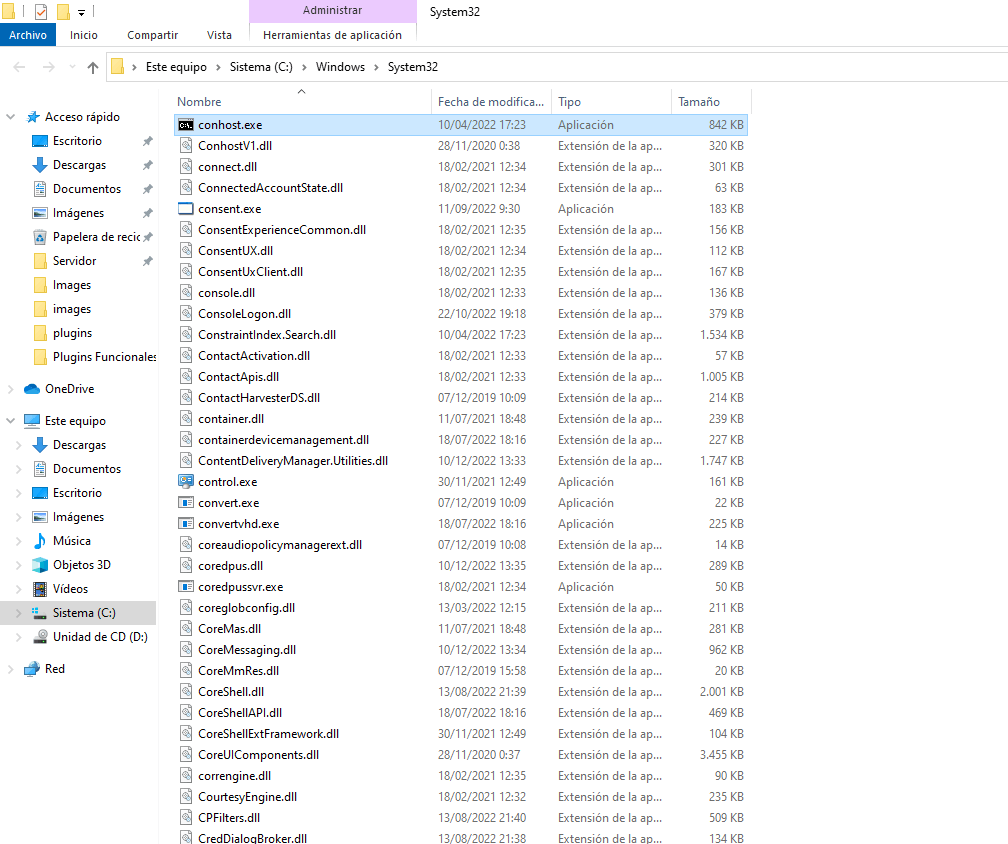Open Servidor folder in quick access
Screen dimensions: 1008x844
pos(74,261)
